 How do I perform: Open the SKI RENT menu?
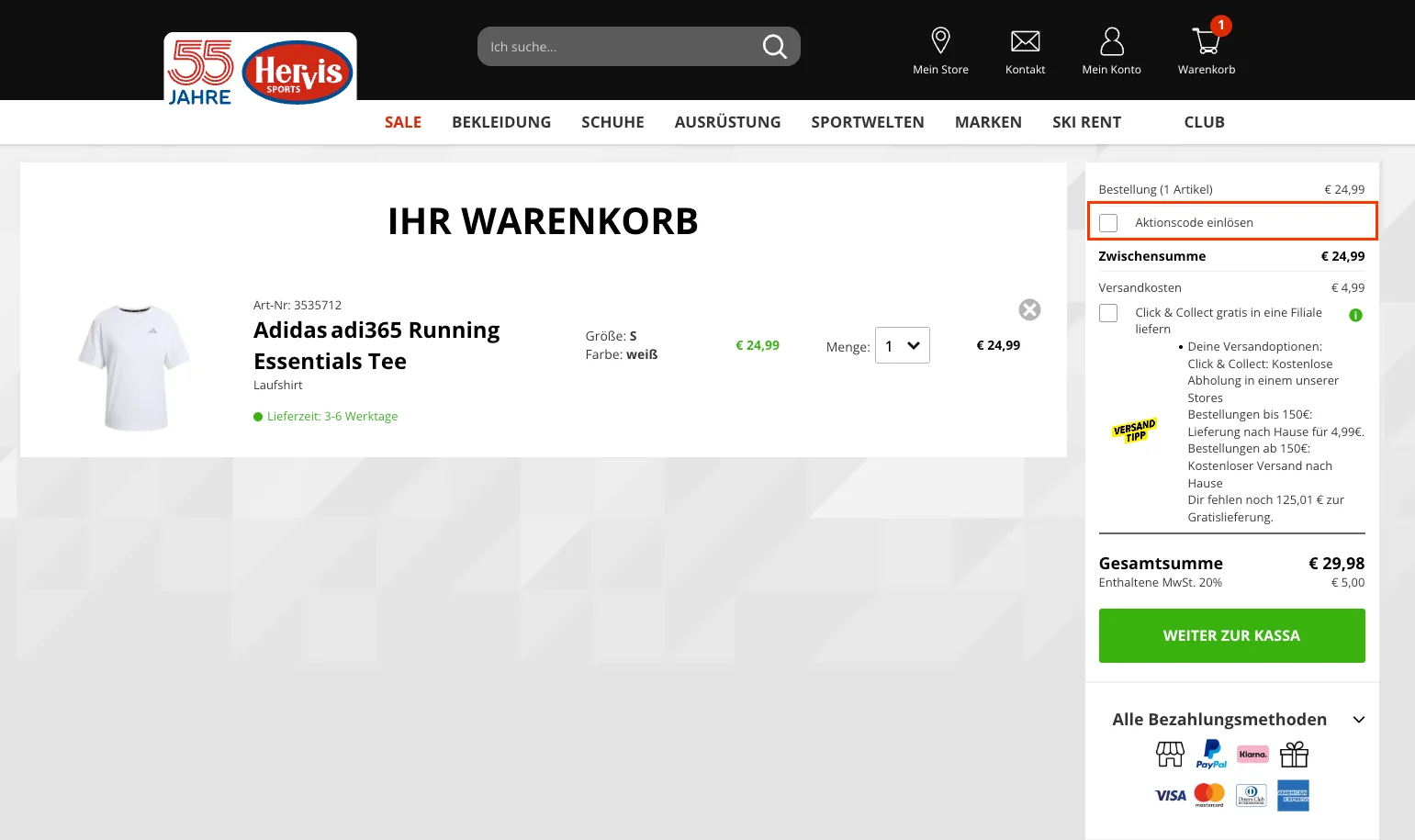point(1086,122)
